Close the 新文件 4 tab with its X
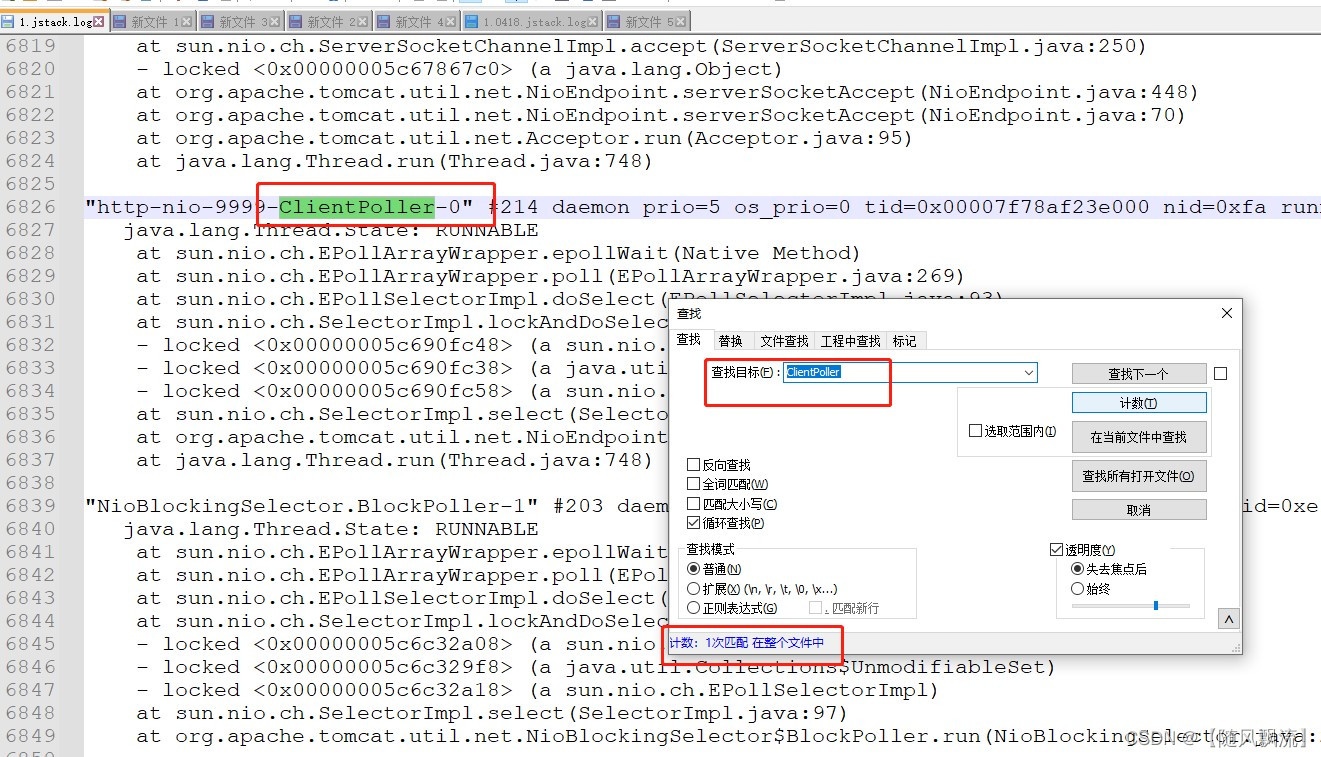Viewport: 1321px width, 757px height. (x=450, y=21)
